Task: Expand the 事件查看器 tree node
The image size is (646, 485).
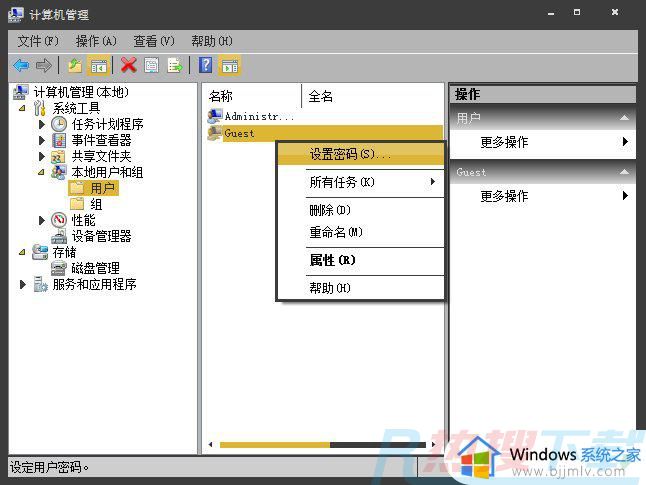Action: tap(42, 141)
